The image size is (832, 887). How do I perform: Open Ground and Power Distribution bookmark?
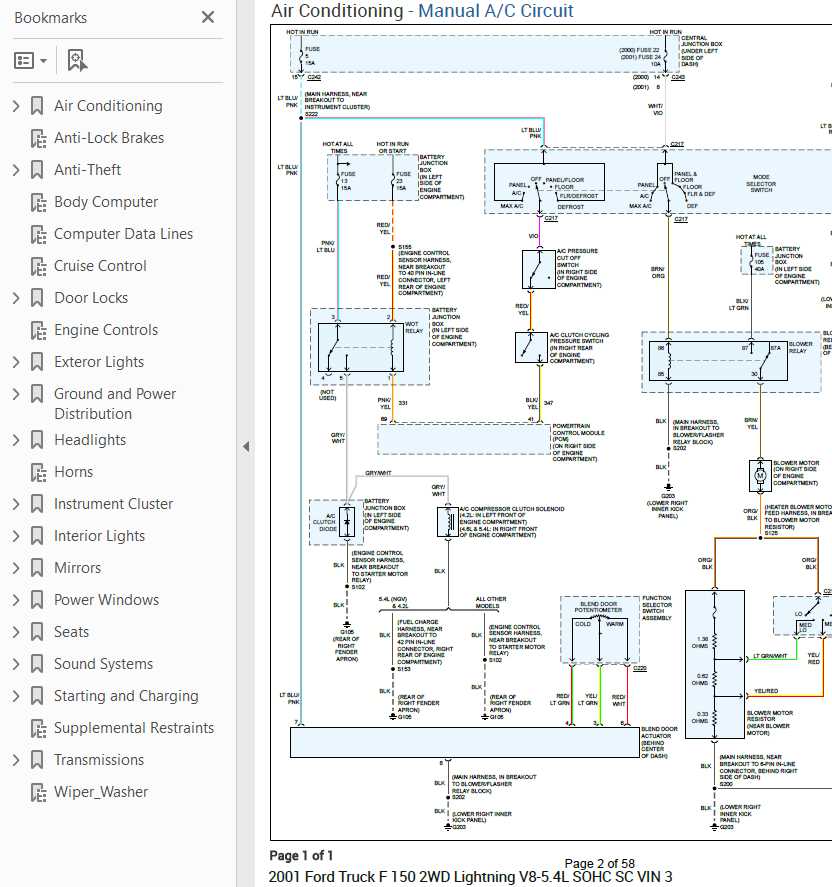pyautogui.click(x=115, y=403)
